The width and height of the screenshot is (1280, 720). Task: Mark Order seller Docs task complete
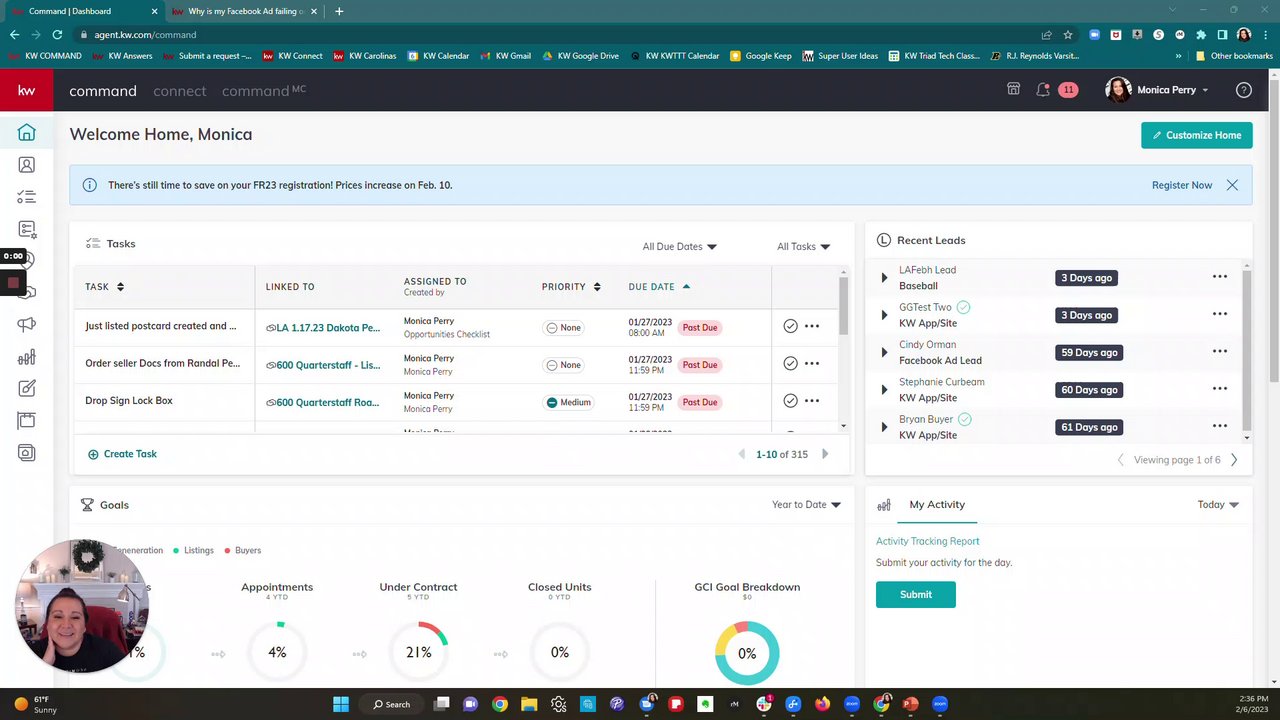click(790, 364)
